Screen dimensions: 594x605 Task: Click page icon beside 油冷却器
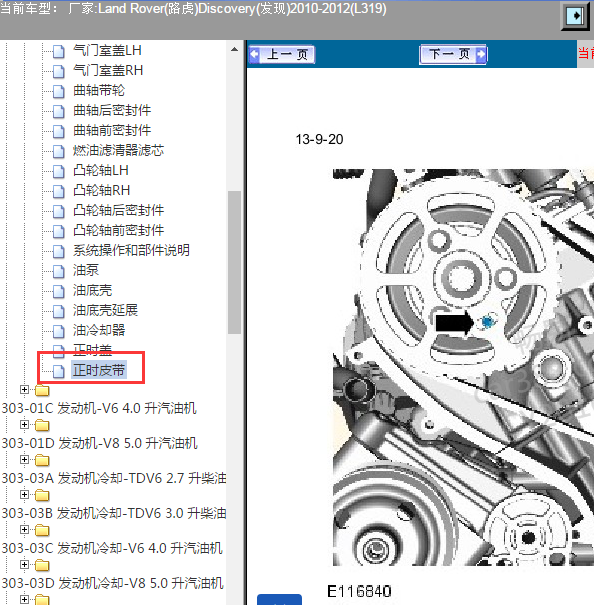coord(58,331)
